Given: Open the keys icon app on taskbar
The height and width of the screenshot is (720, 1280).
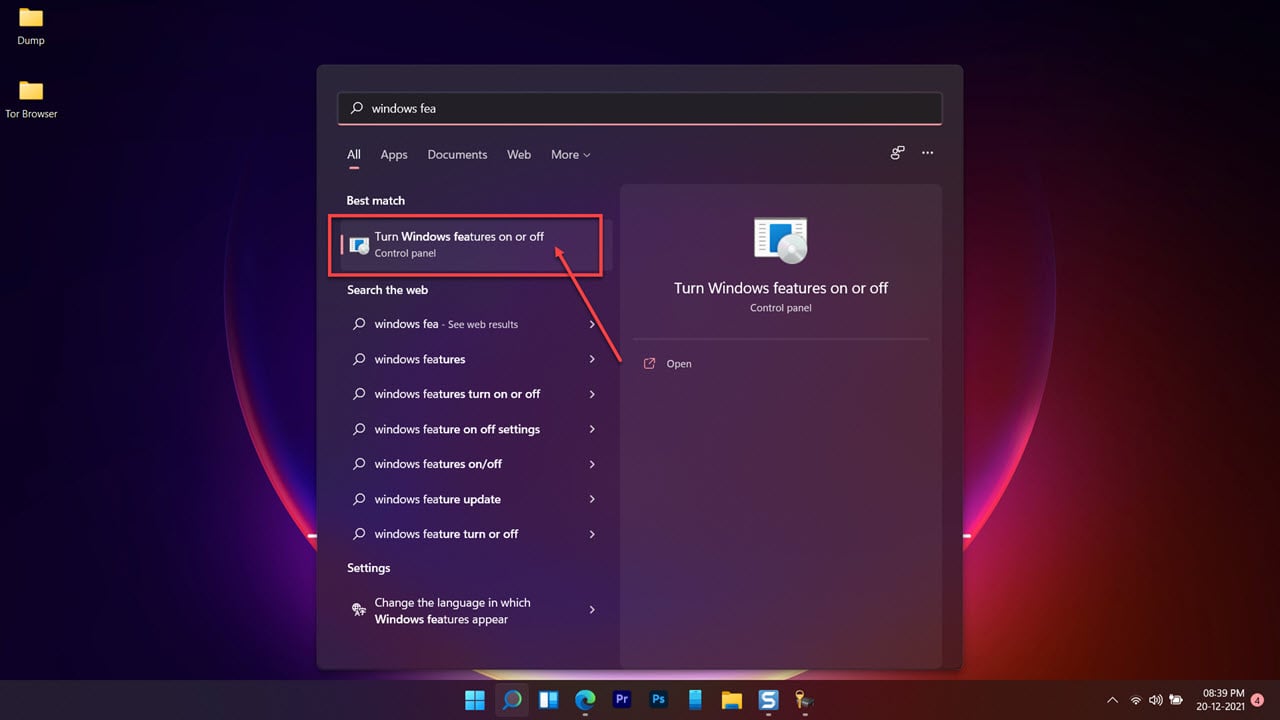Looking at the screenshot, I should point(805,700).
